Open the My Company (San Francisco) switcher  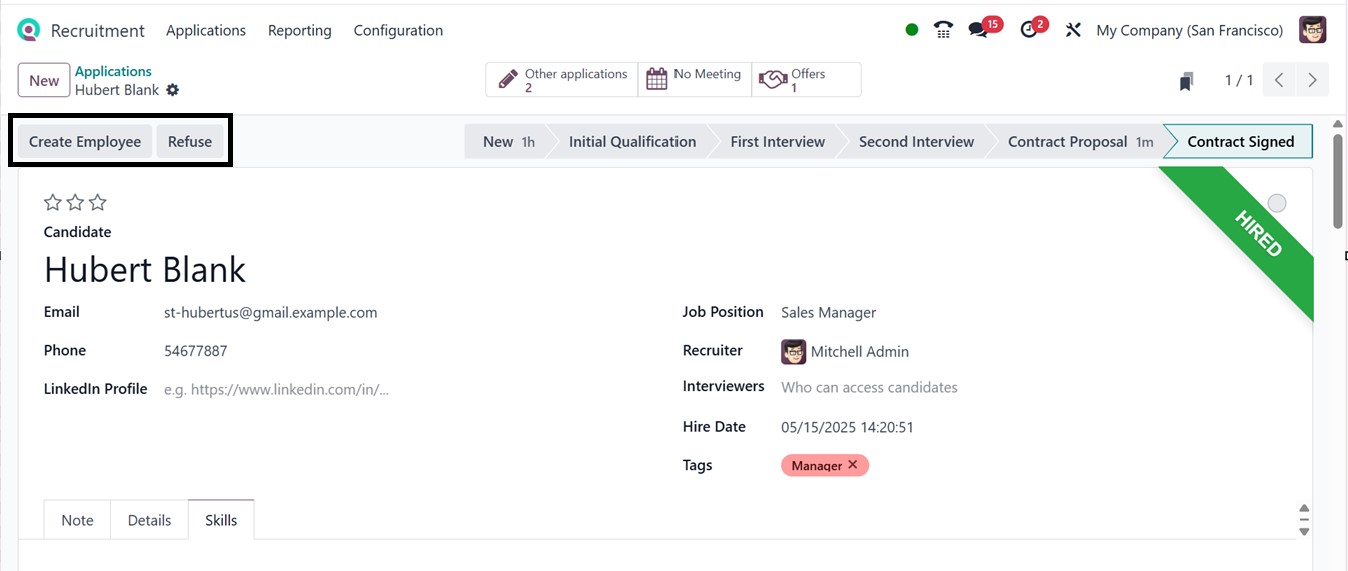[1189, 30]
